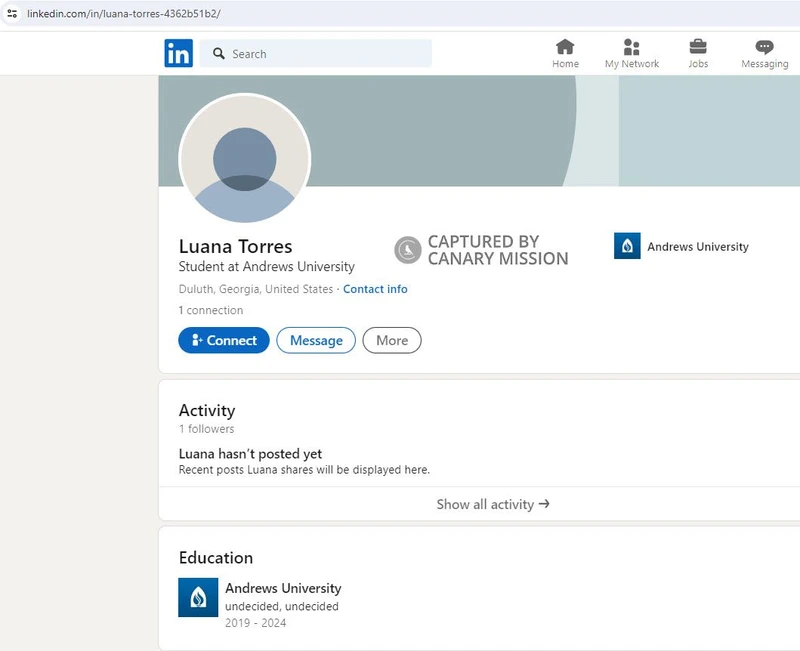Screen dimensions: 800x651
Task: Click the site information icon in address bar
Action: (11, 13)
